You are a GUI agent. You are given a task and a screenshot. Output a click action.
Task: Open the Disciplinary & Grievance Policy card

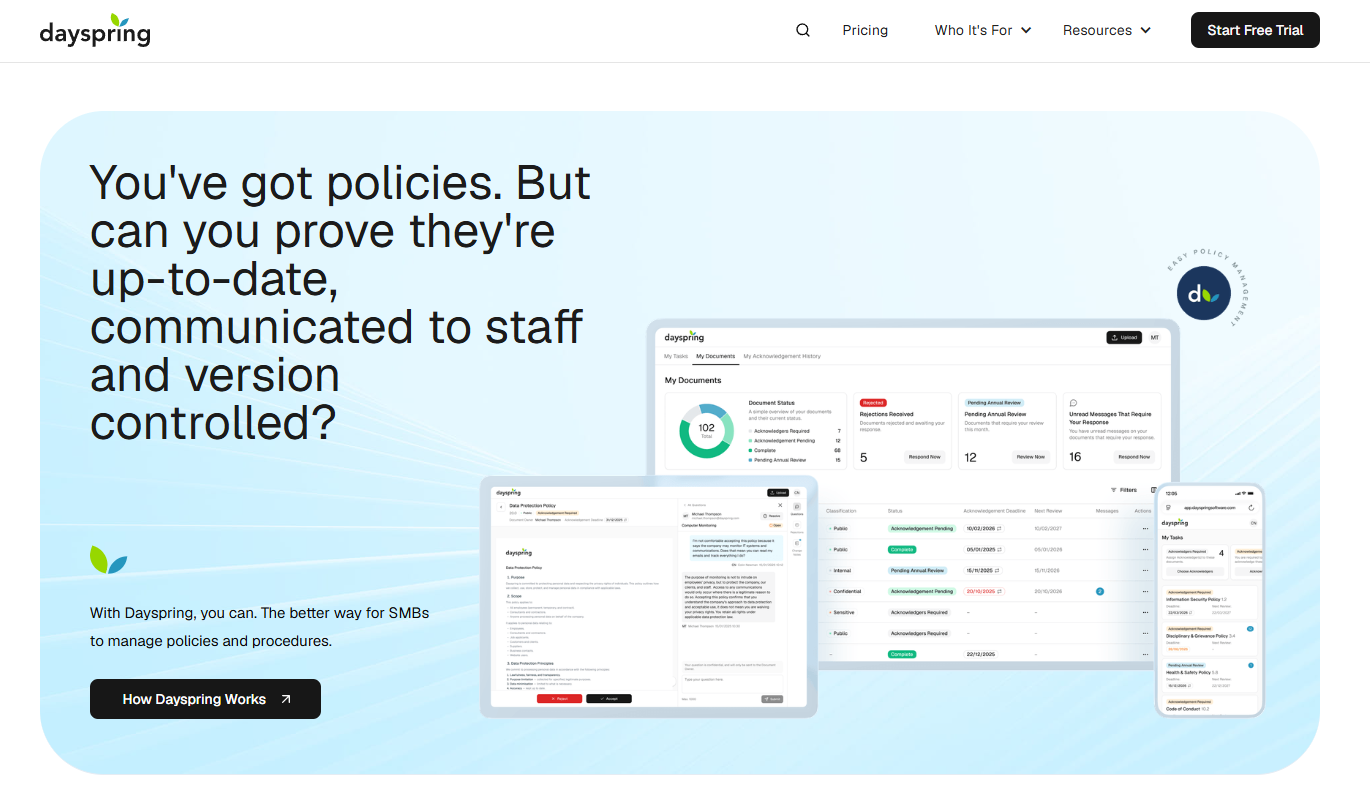(1210, 639)
